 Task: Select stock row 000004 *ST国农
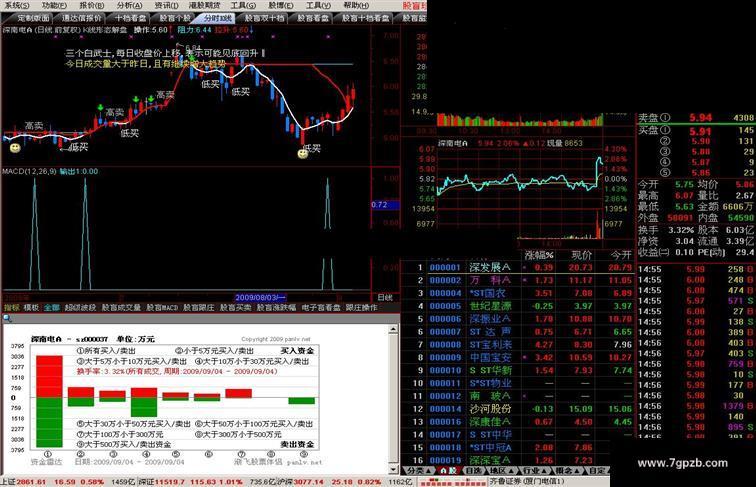coord(517,293)
